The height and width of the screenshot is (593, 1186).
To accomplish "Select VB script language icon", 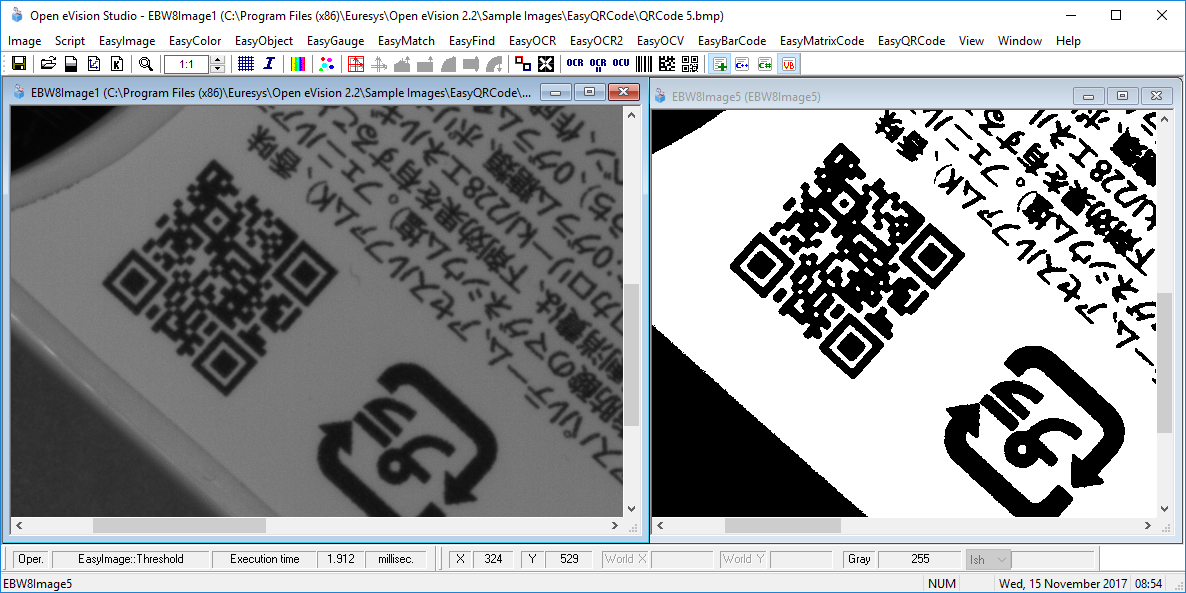I will coord(789,64).
